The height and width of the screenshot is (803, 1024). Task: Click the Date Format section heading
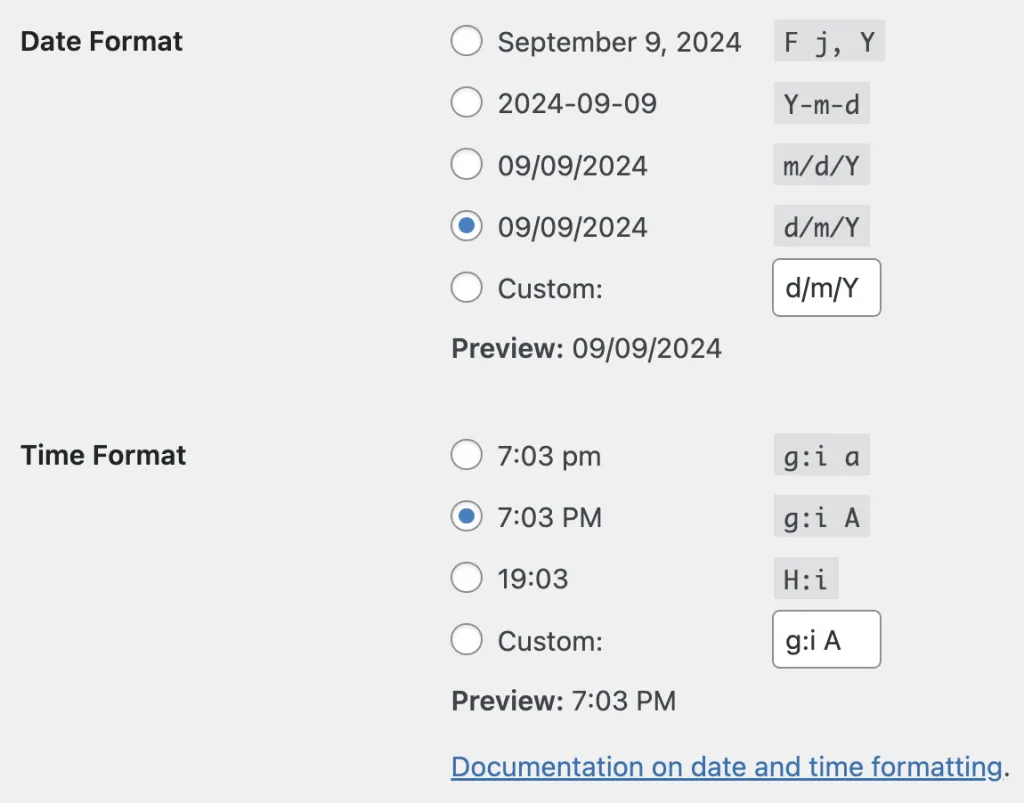coord(101,41)
